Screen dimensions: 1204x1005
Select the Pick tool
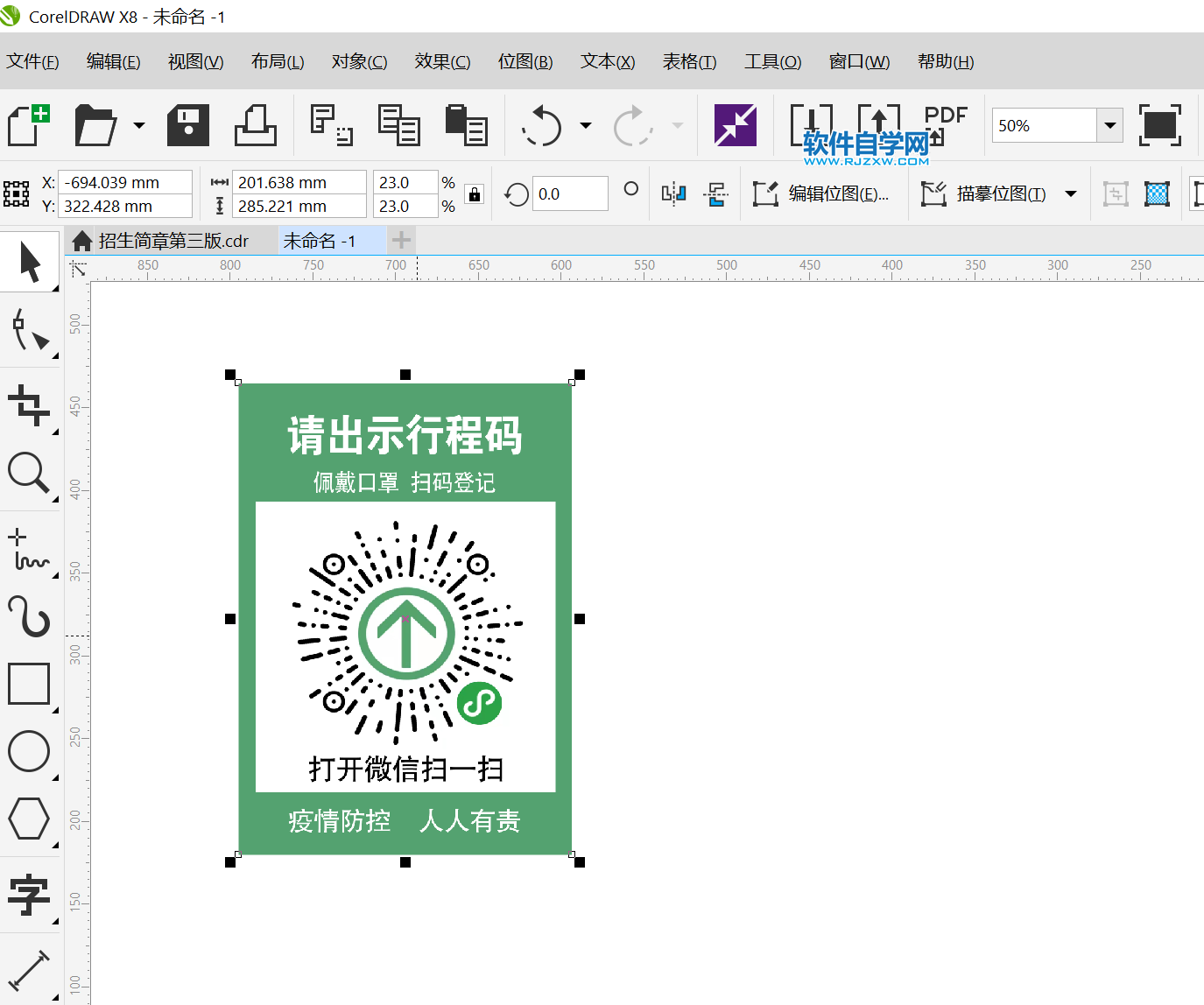[x=29, y=261]
